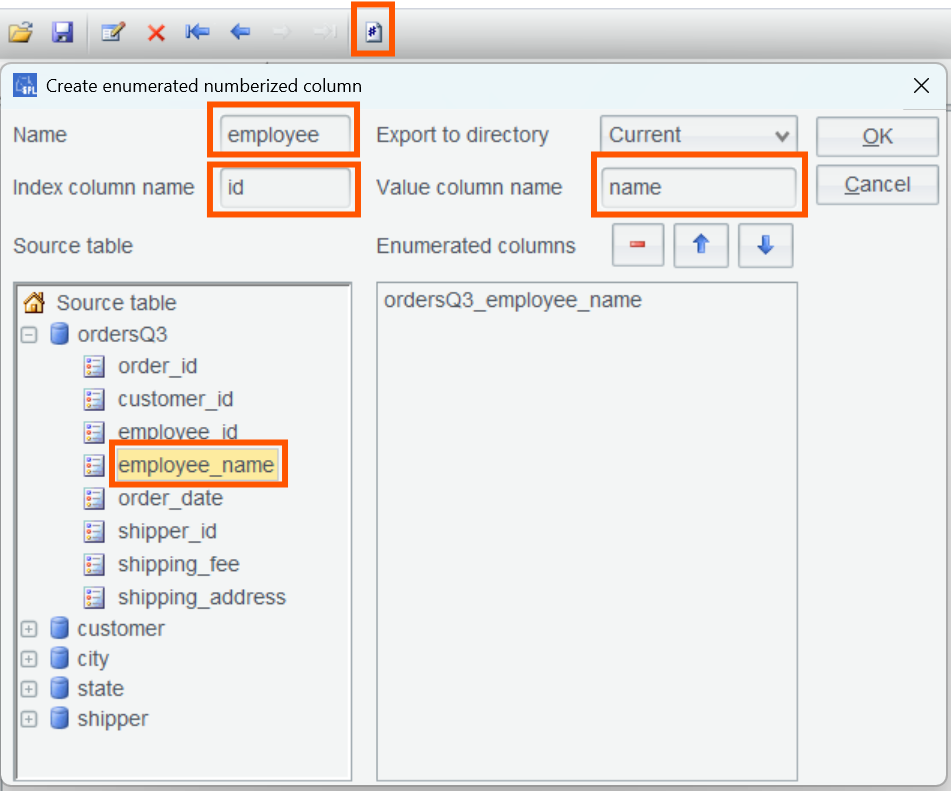This screenshot has height=791, width=951.
Task: Select the order_date tree row
Action: pos(170,498)
